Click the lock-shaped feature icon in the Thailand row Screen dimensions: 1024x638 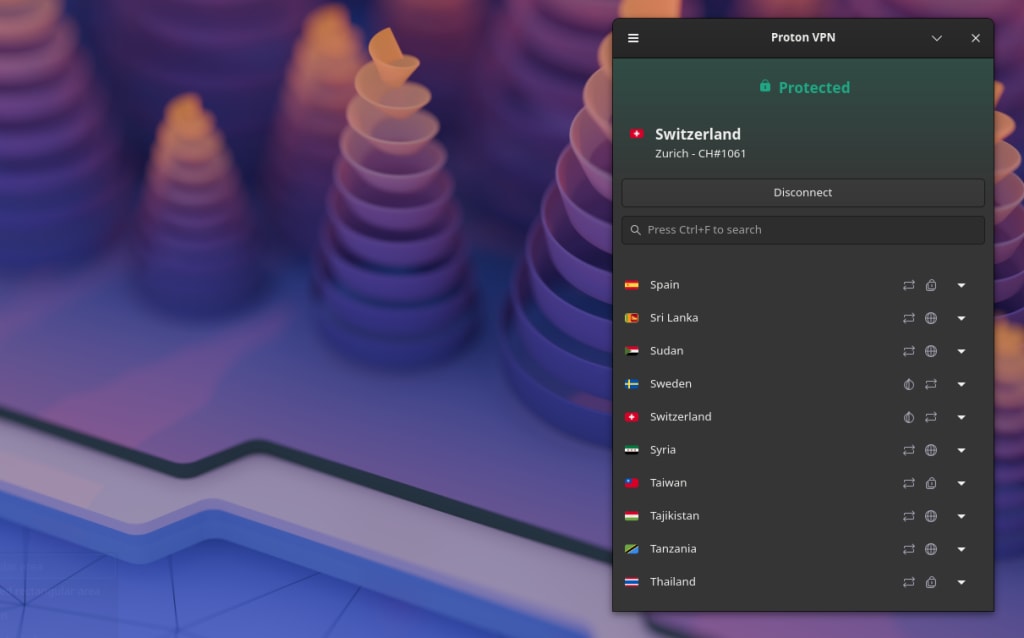[x=931, y=582]
